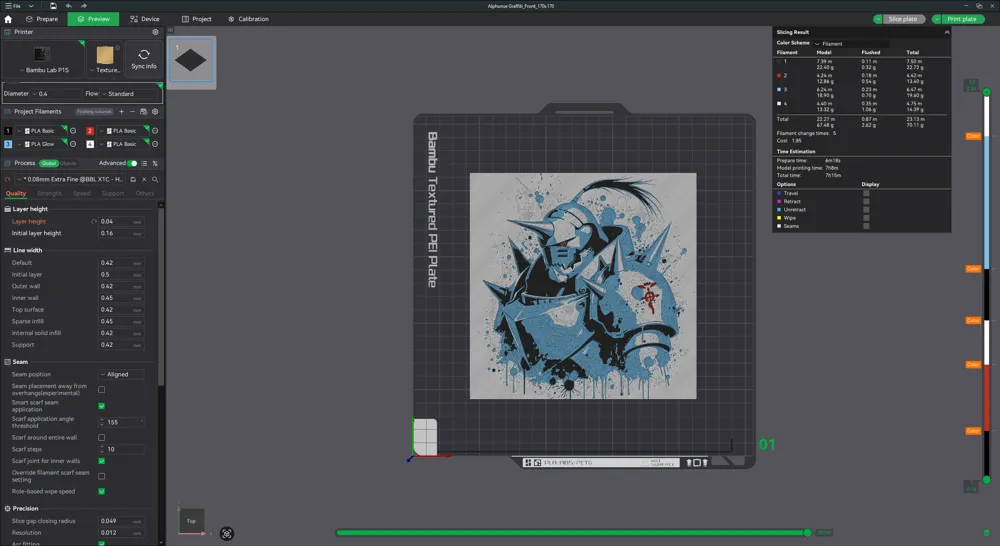Open process settings list view icon
This screenshot has width=1000, height=546.
(144, 163)
